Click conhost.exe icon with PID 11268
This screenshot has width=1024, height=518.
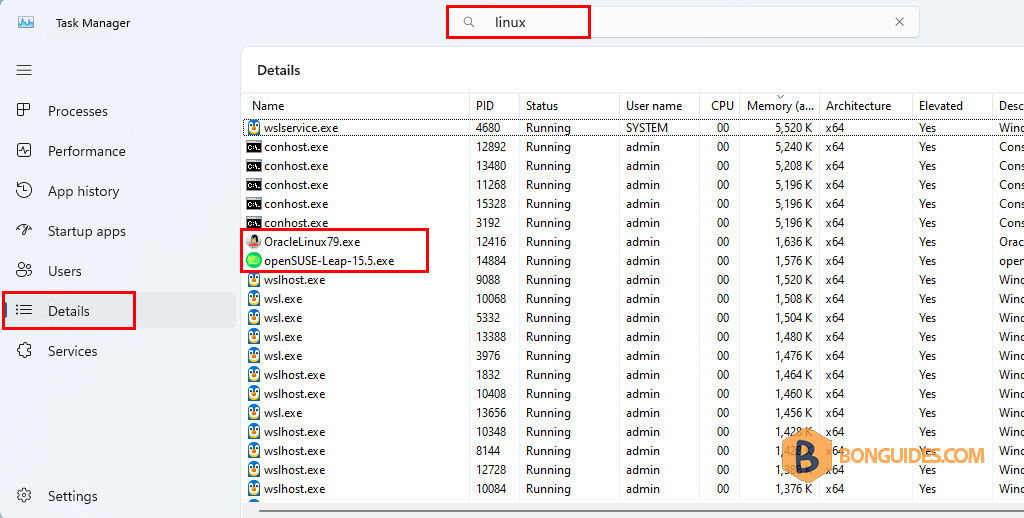[x=254, y=185]
